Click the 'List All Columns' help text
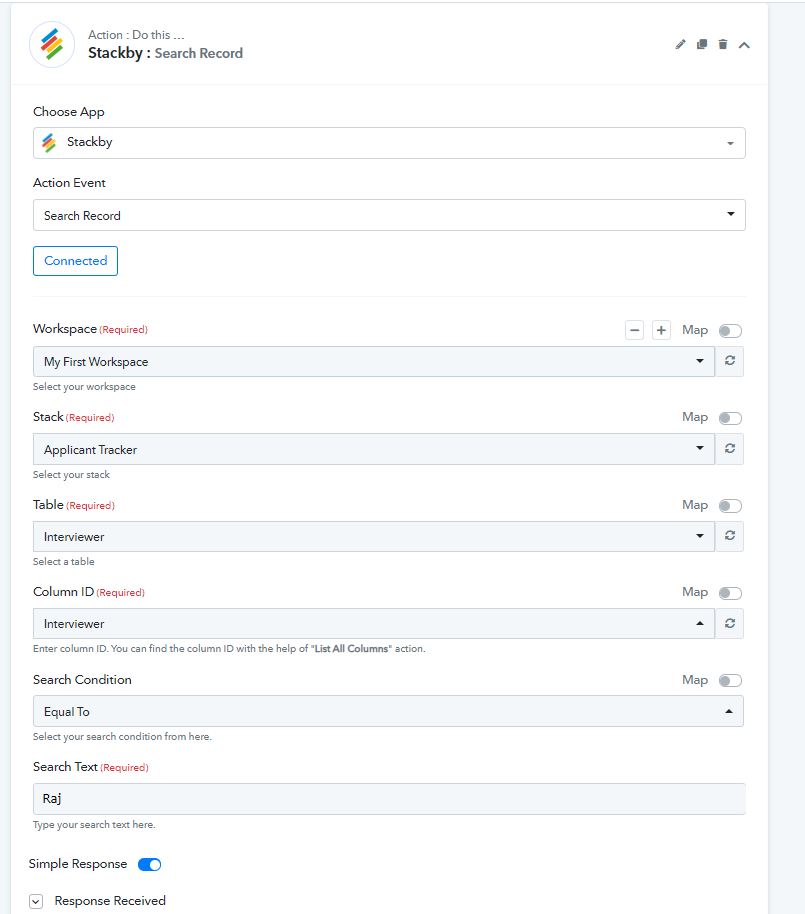 (x=351, y=649)
